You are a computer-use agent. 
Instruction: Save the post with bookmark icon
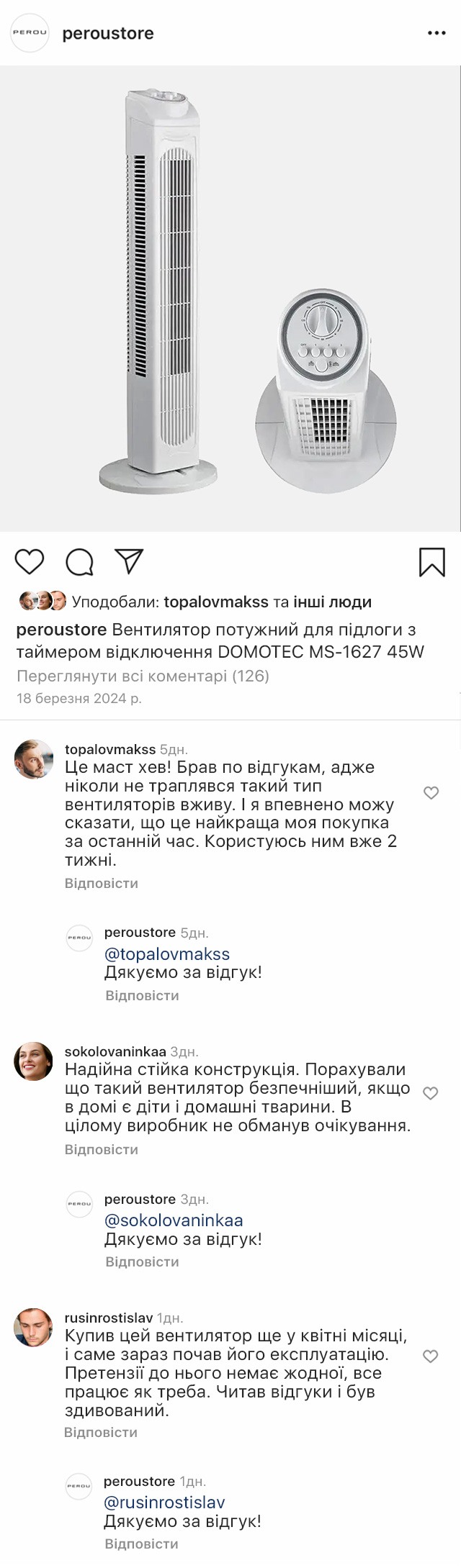(x=431, y=562)
